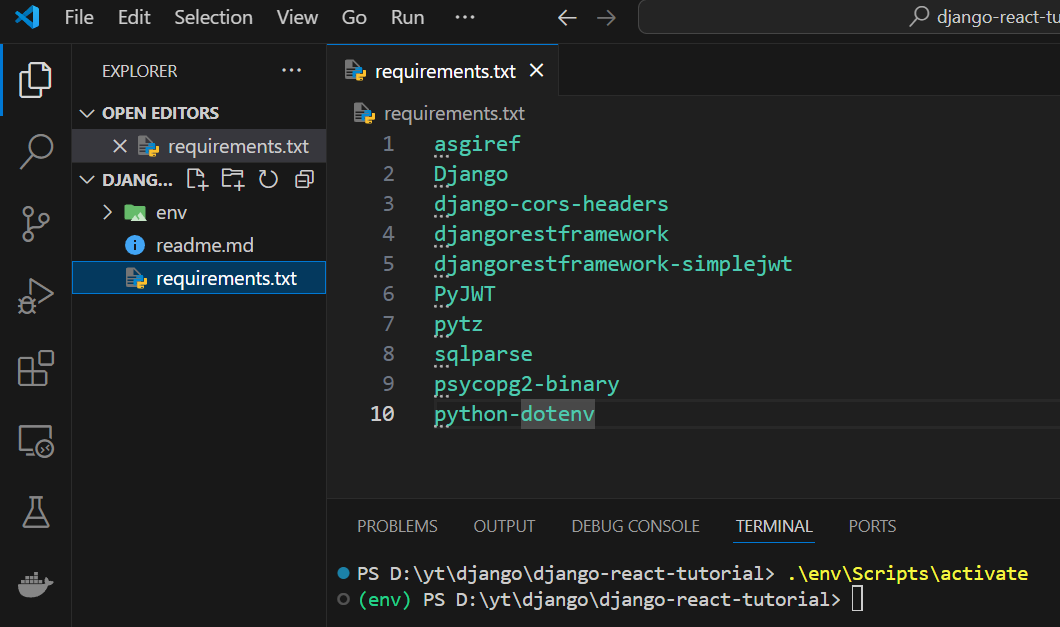Open the View menu
1060x627 pixels.
297,18
